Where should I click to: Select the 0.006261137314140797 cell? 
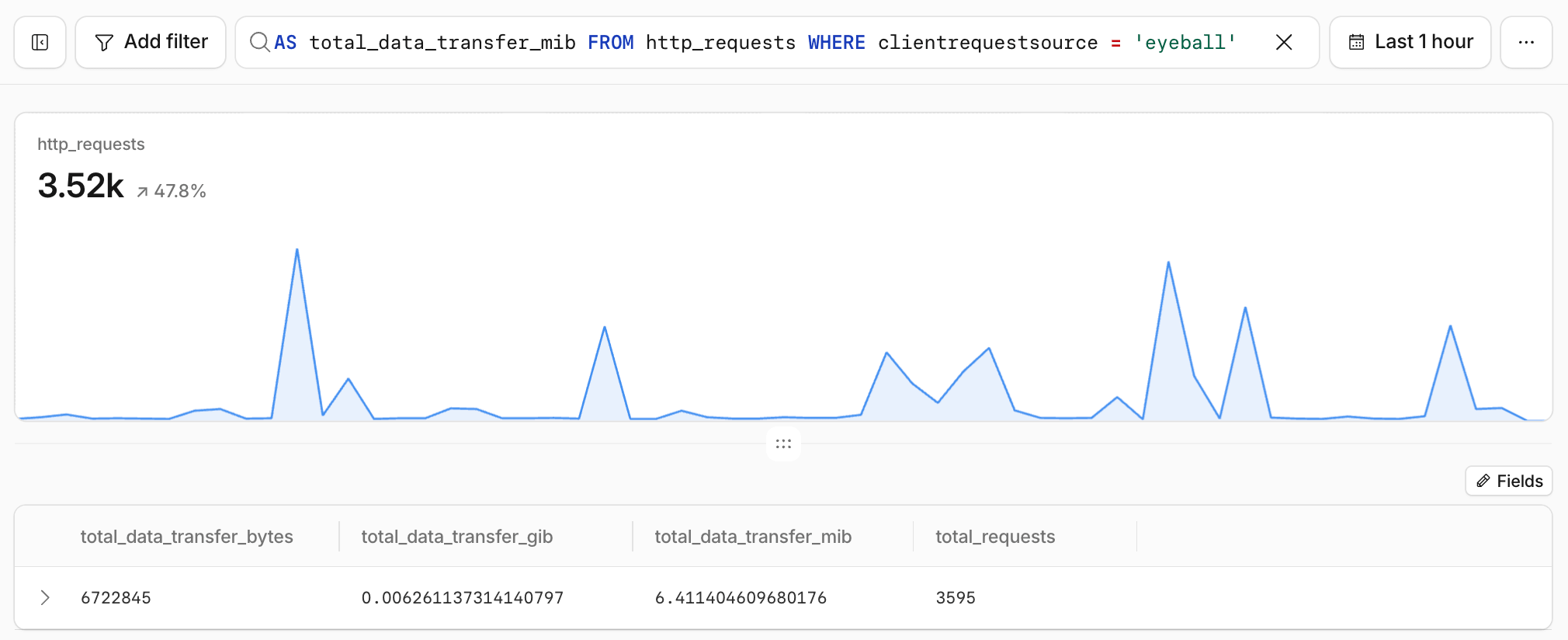click(x=463, y=598)
